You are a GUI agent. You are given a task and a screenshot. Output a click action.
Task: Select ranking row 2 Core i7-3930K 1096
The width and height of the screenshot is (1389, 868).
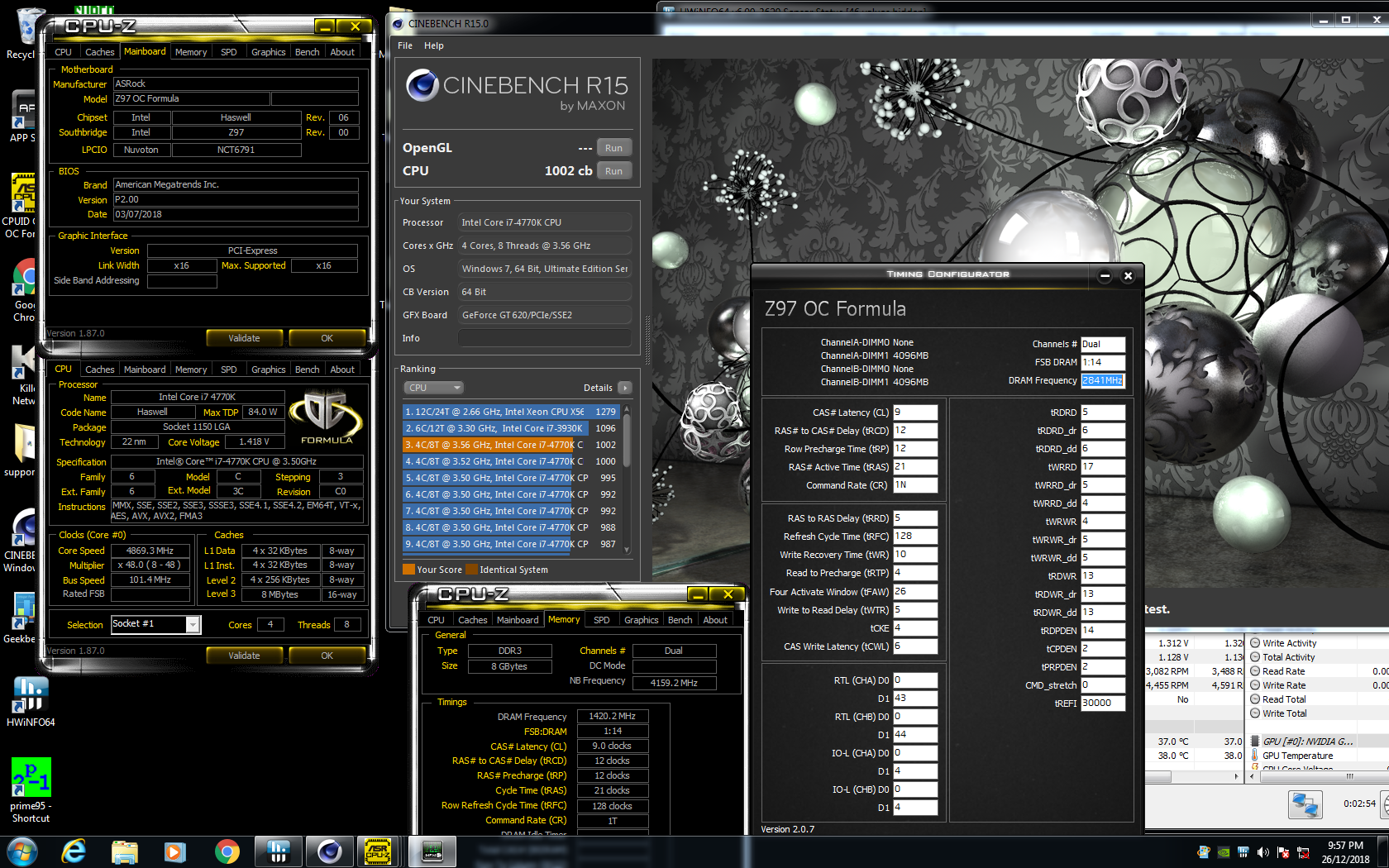[511, 428]
